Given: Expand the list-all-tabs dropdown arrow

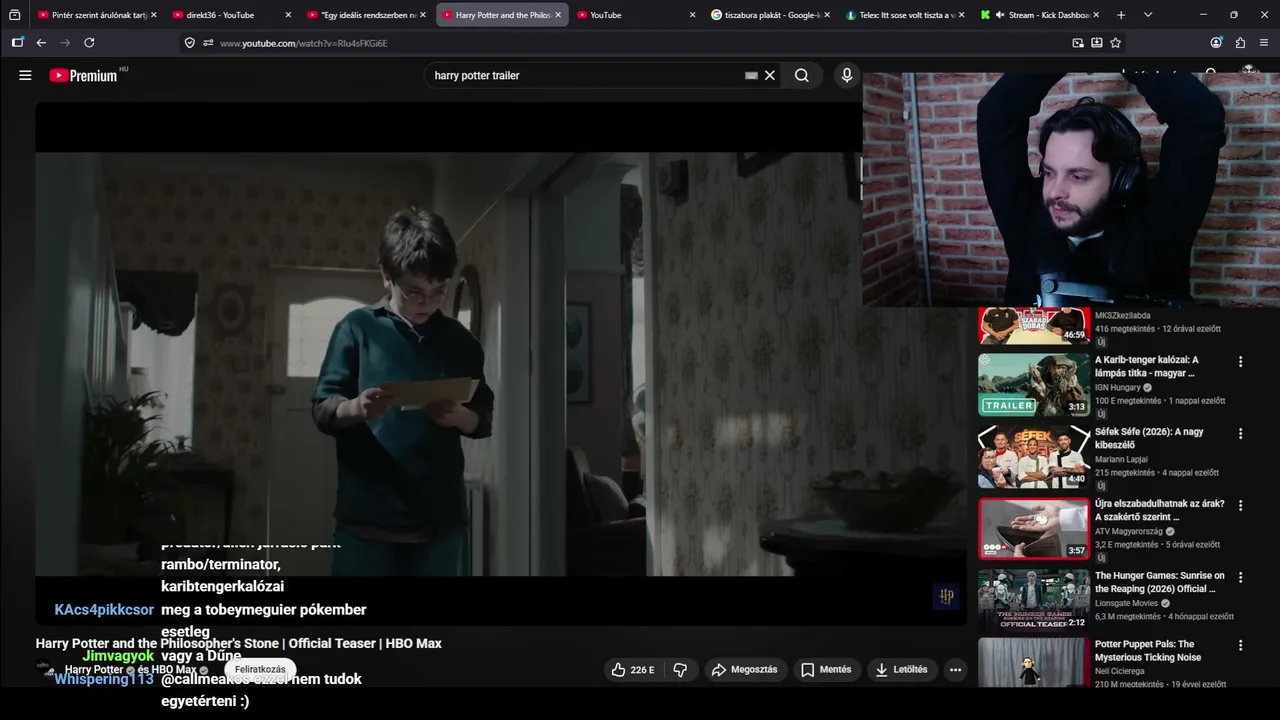Looking at the screenshot, I should tap(1148, 15).
